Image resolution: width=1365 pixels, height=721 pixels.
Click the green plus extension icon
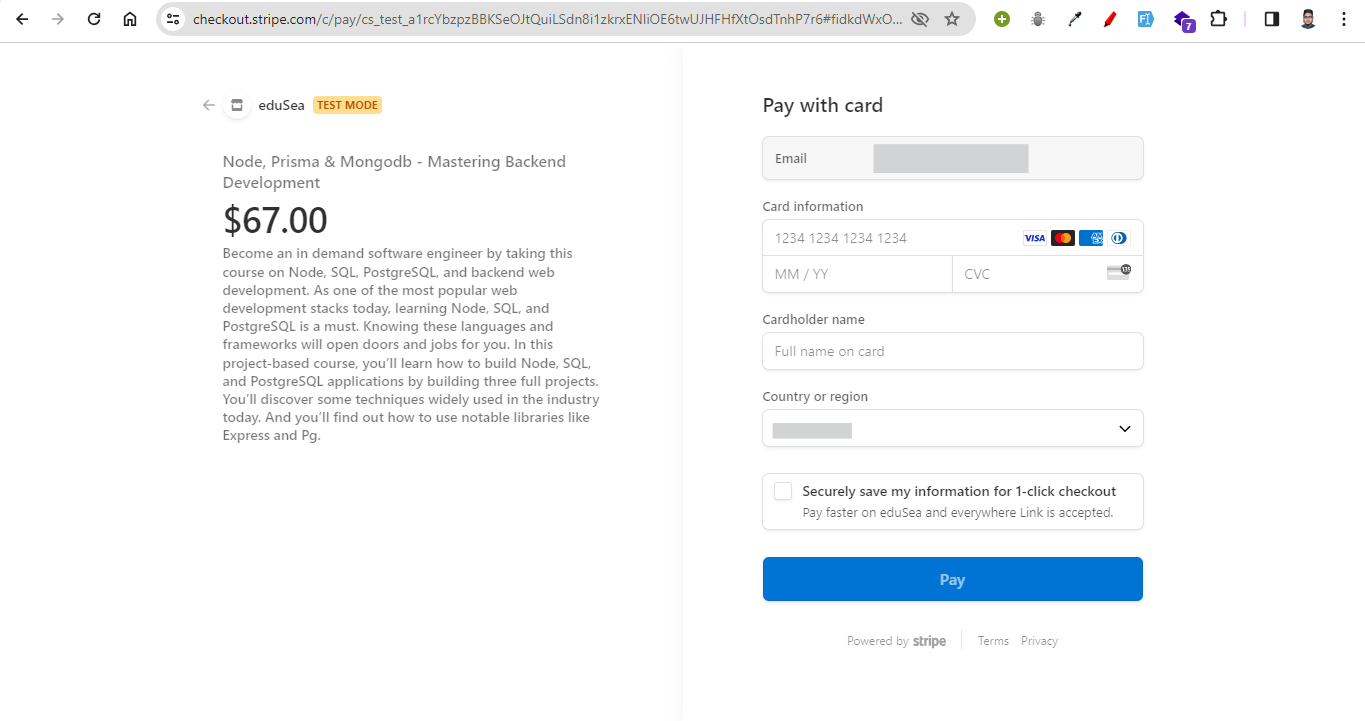pos(1002,19)
